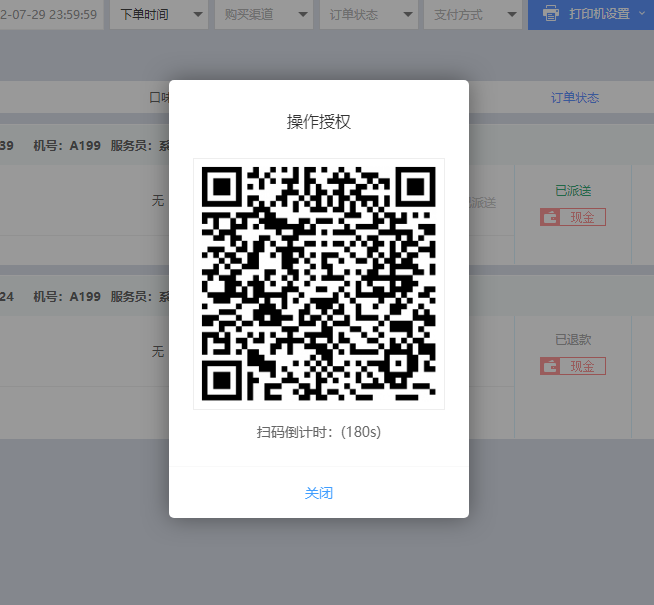Click the 操作授权 dialog title

[x=318, y=122]
